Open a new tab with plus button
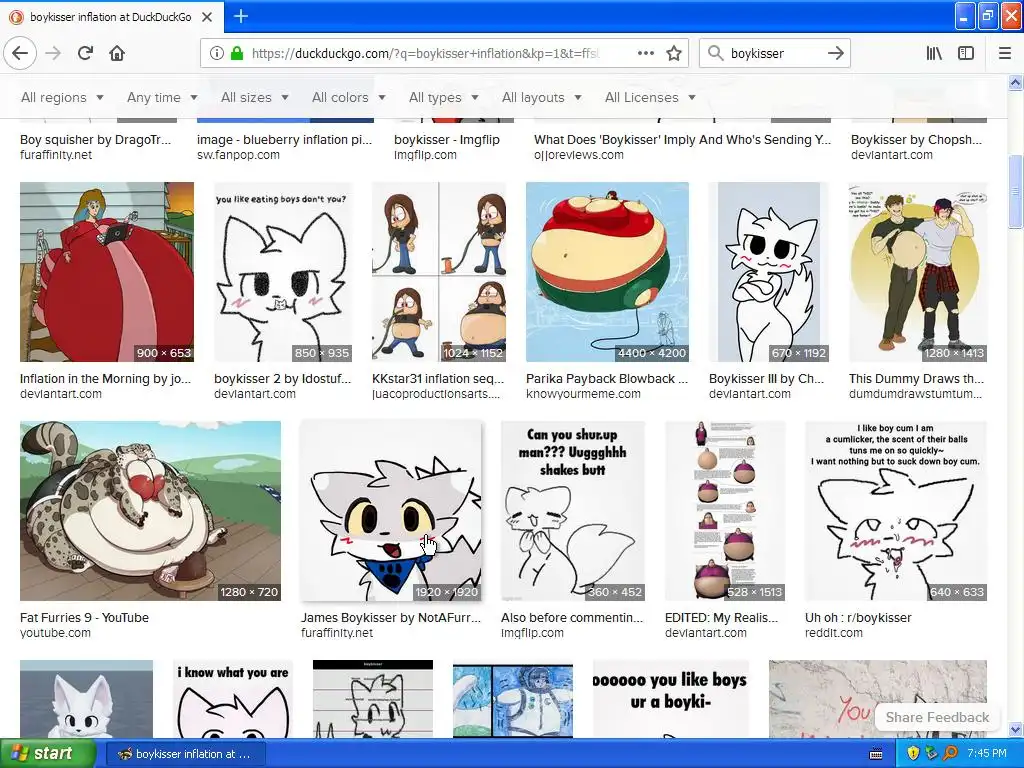 [240, 16]
